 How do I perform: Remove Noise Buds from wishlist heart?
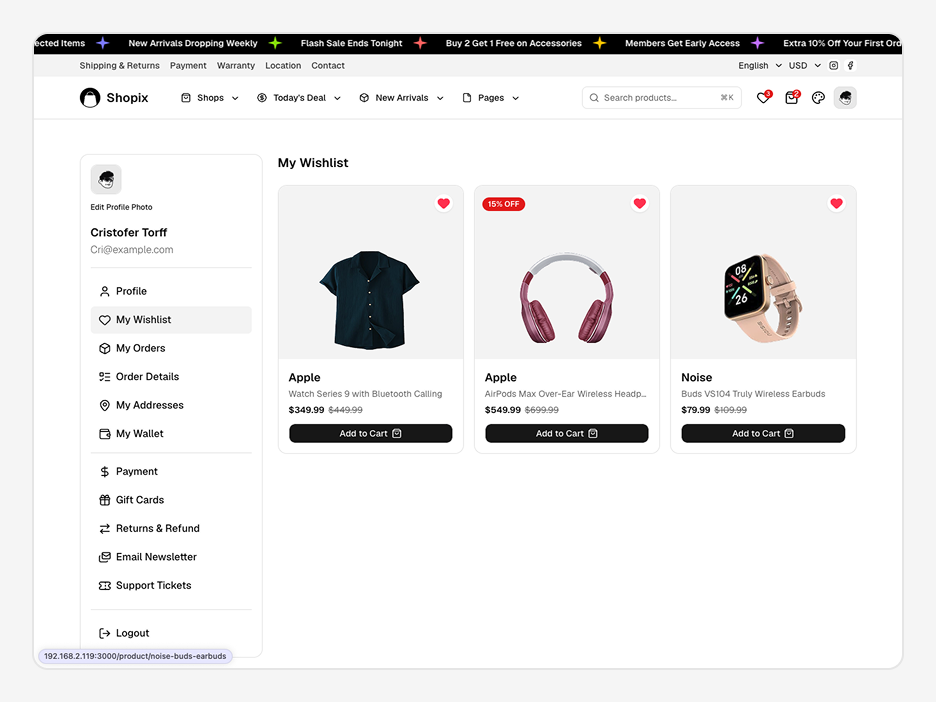pyautogui.click(x=836, y=204)
